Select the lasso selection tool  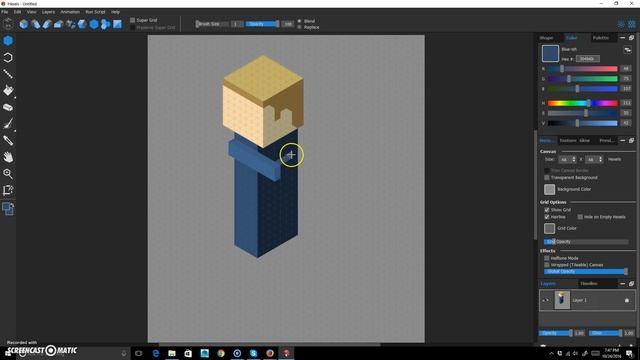[x=8, y=58]
